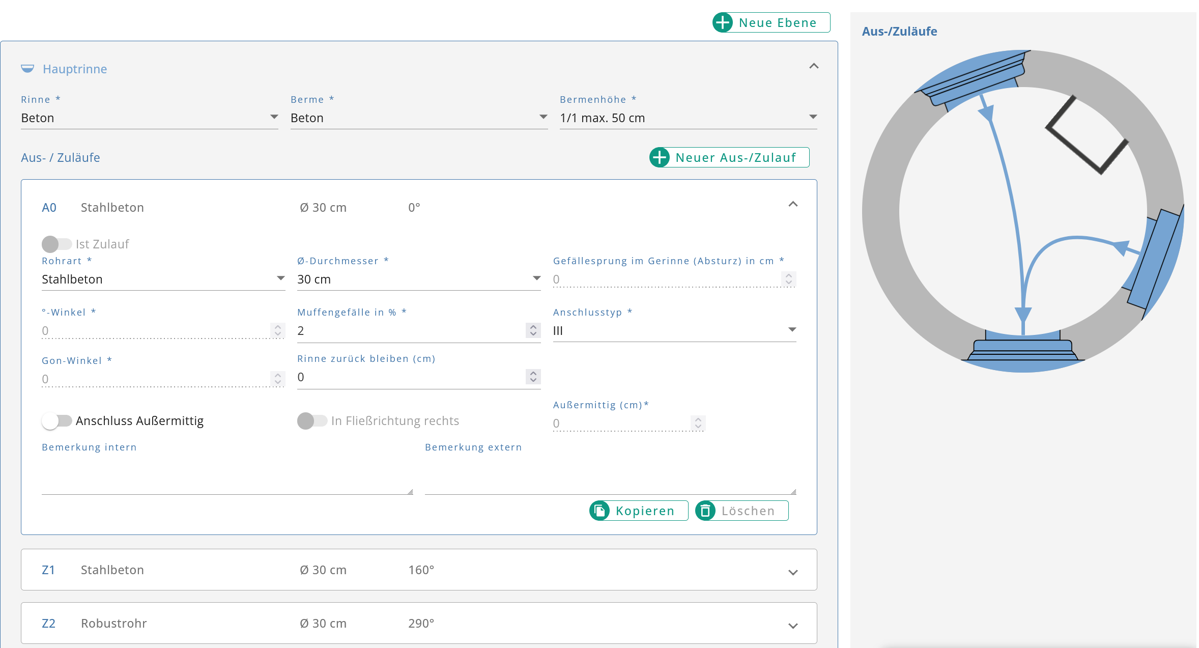Click the °-Winkel input field
The height and width of the screenshot is (648, 1199).
163,331
